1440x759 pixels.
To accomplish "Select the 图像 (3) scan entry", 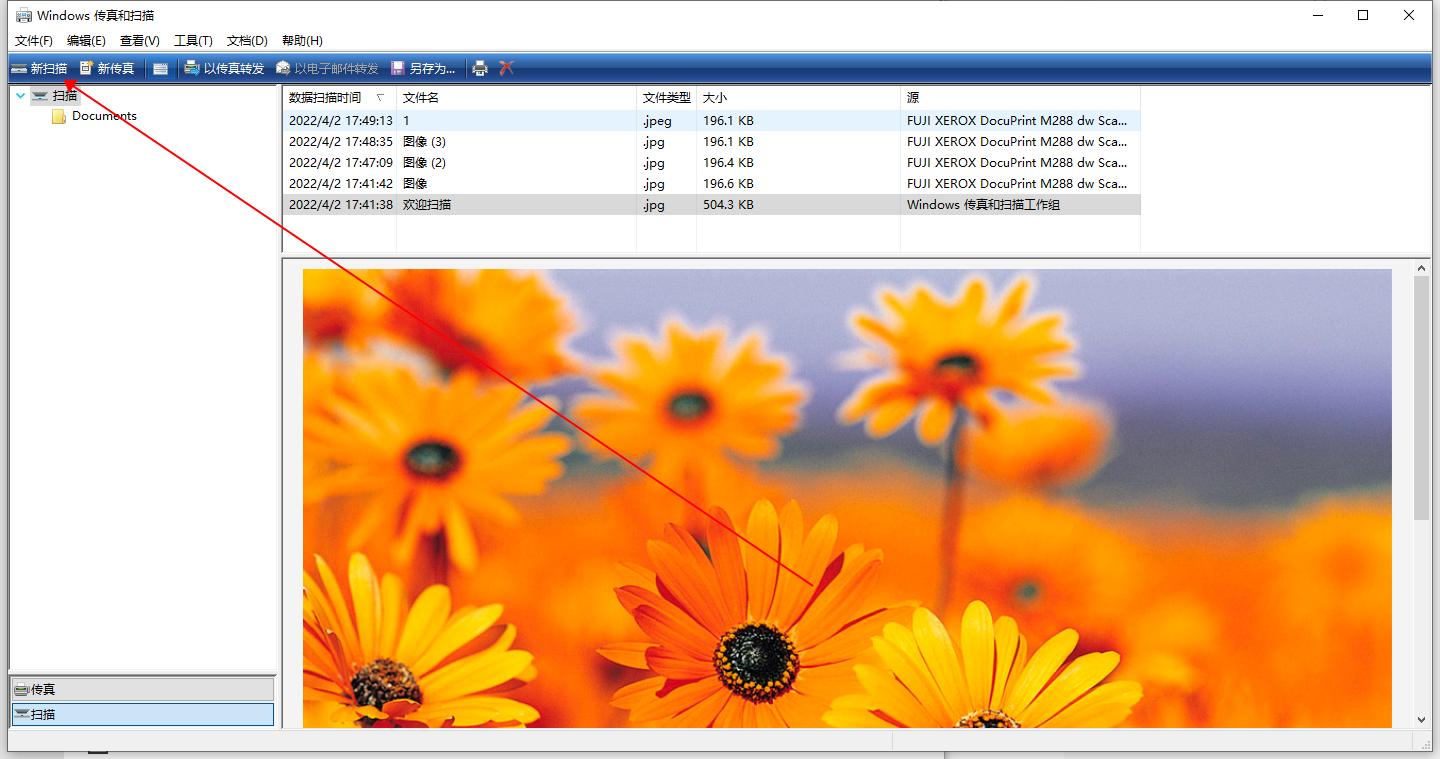I will click(x=424, y=142).
